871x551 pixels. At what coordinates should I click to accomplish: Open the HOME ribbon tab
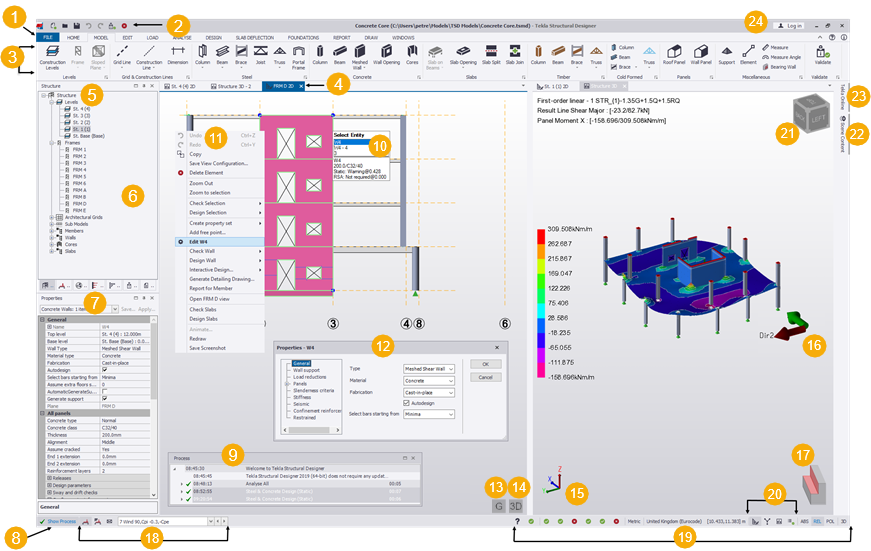(x=73, y=38)
